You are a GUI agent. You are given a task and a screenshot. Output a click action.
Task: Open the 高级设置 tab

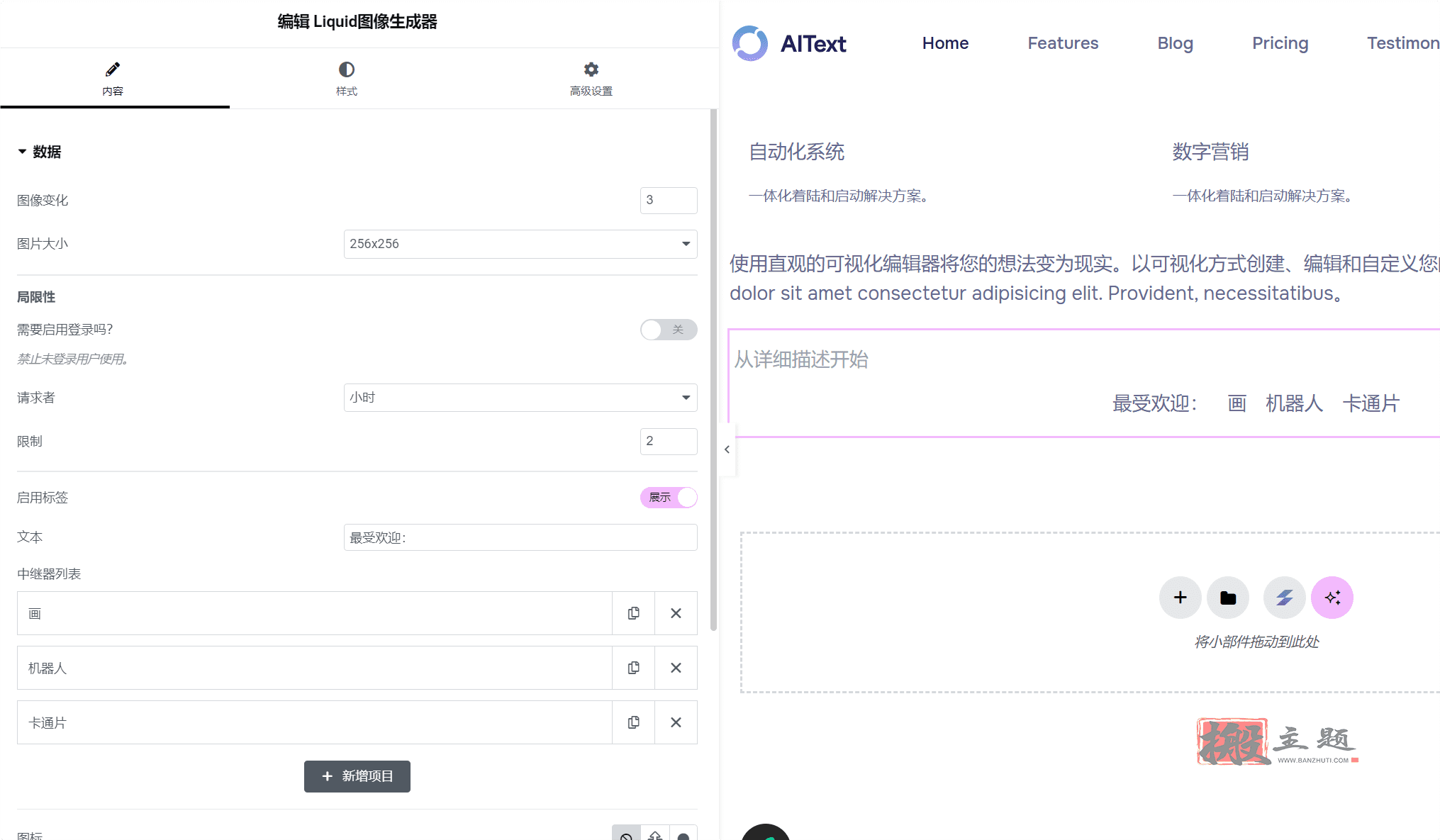point(591,79)
